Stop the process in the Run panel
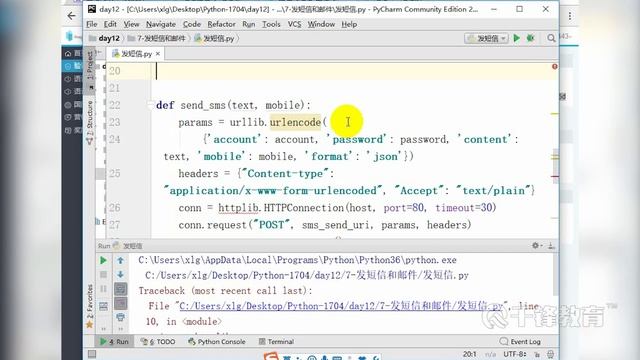The image size is (640, 360). tap(103, 274)
